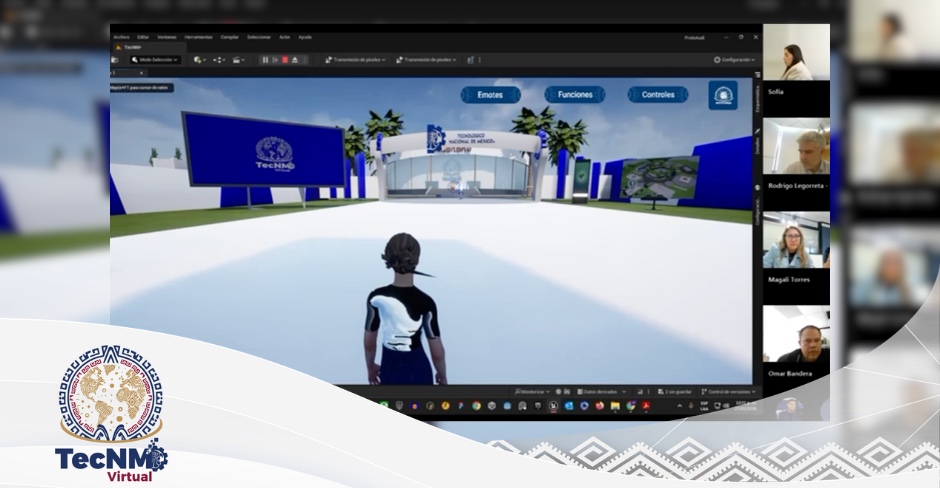Open Unreal Engine from the taskbar
940x488 pixels.
pos(553,406)
